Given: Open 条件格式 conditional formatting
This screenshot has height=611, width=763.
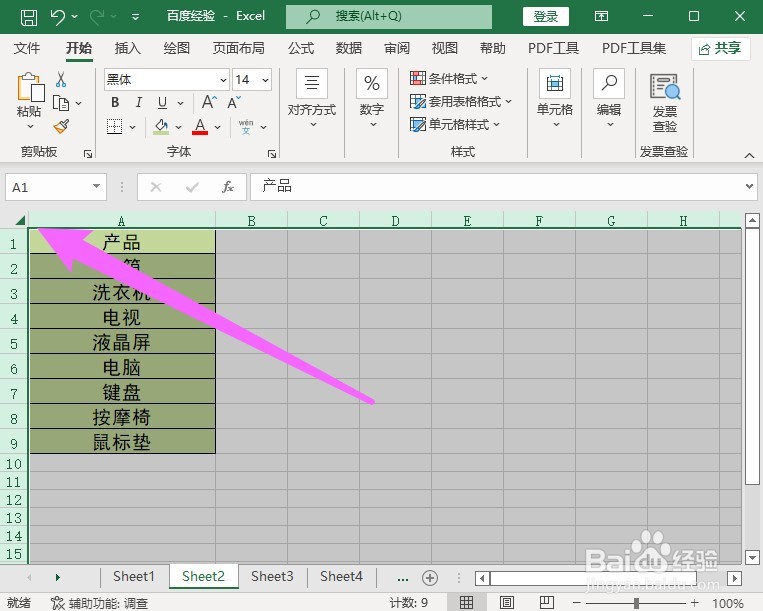Looking at the screenshot, I should pos(449,78).
